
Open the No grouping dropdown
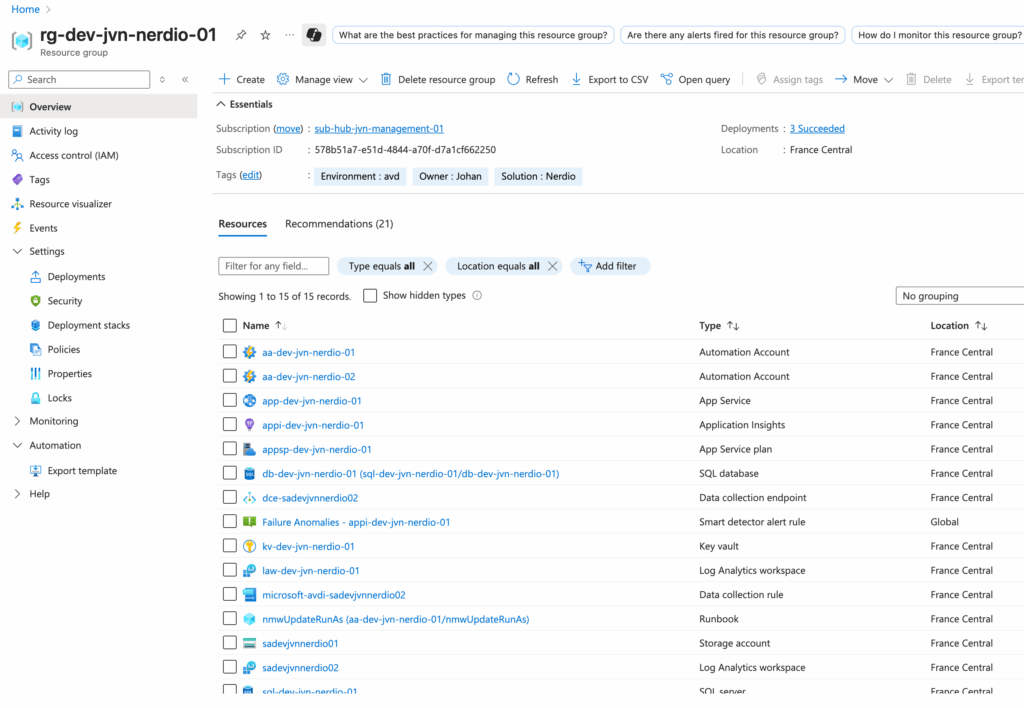point(958,296)
